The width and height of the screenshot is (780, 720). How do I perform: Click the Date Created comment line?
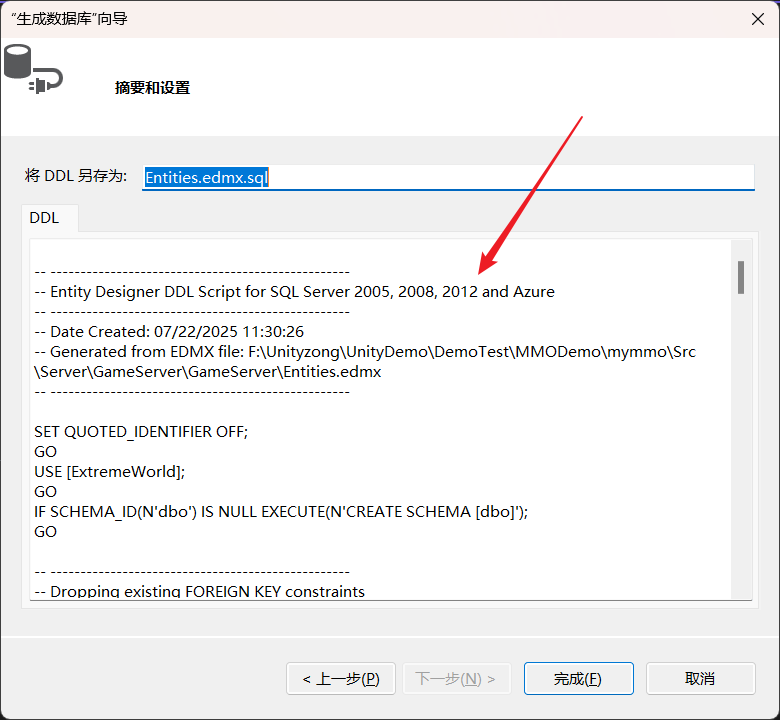169,331
